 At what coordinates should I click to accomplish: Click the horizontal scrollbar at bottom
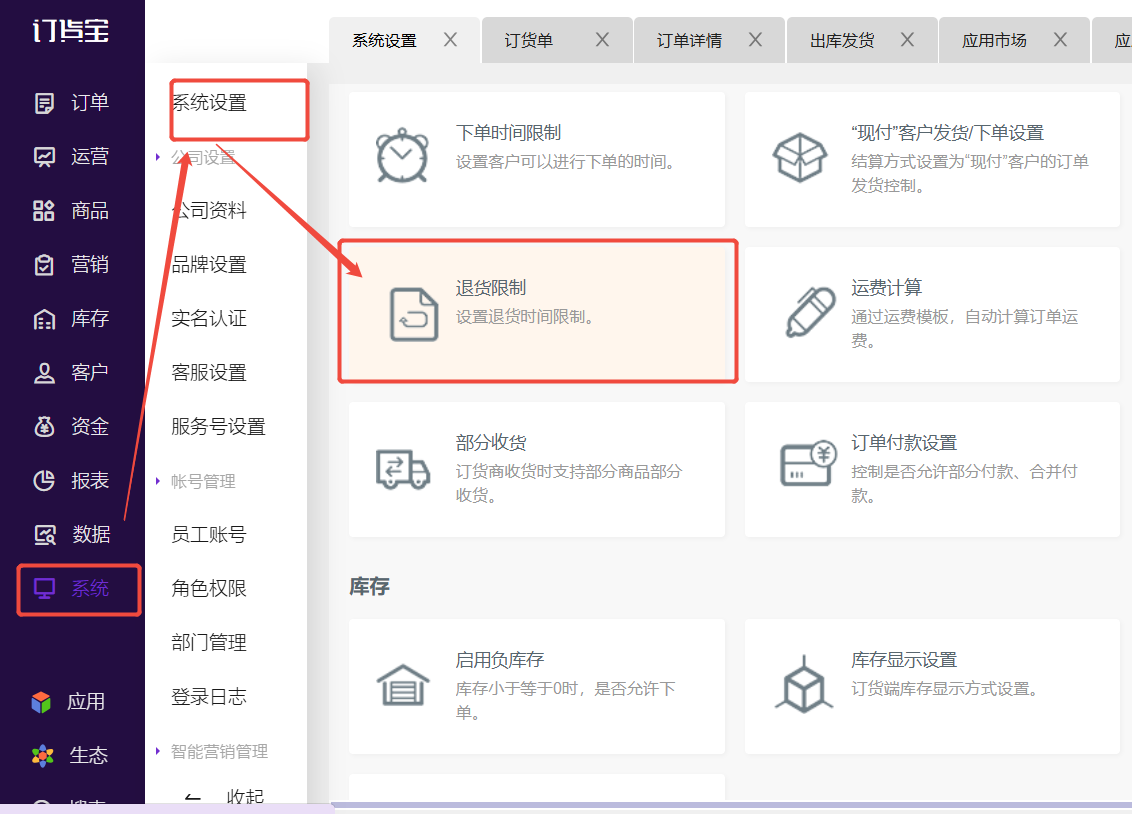(731, 805)
